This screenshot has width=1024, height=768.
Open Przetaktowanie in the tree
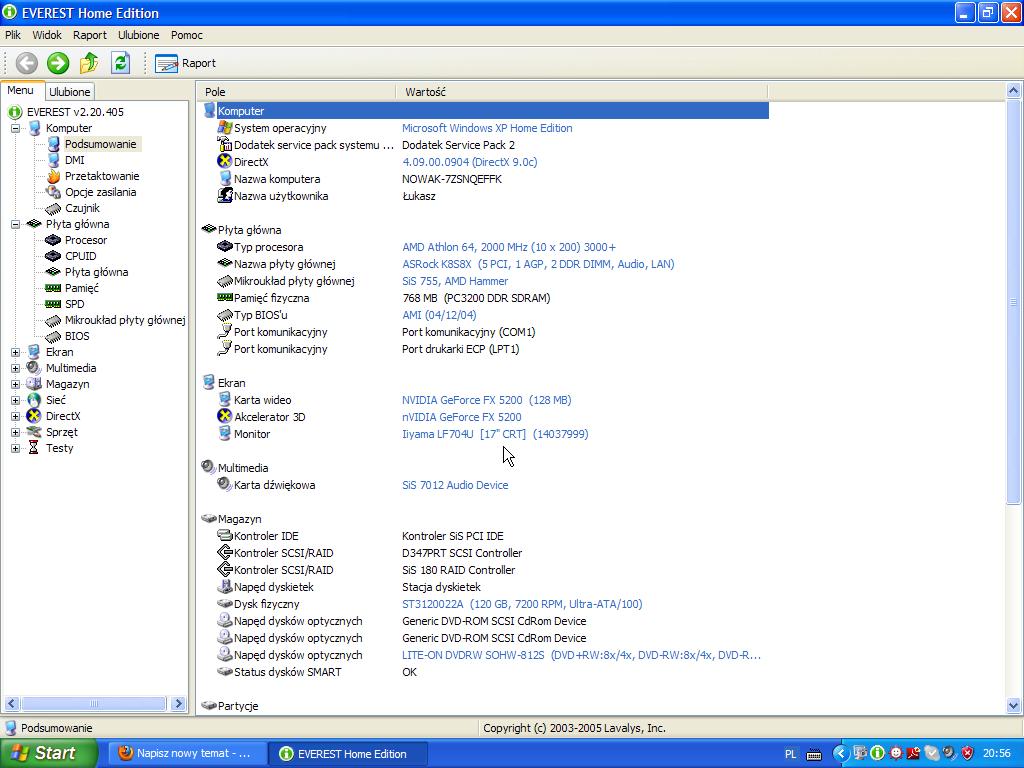tap(102, 176)
